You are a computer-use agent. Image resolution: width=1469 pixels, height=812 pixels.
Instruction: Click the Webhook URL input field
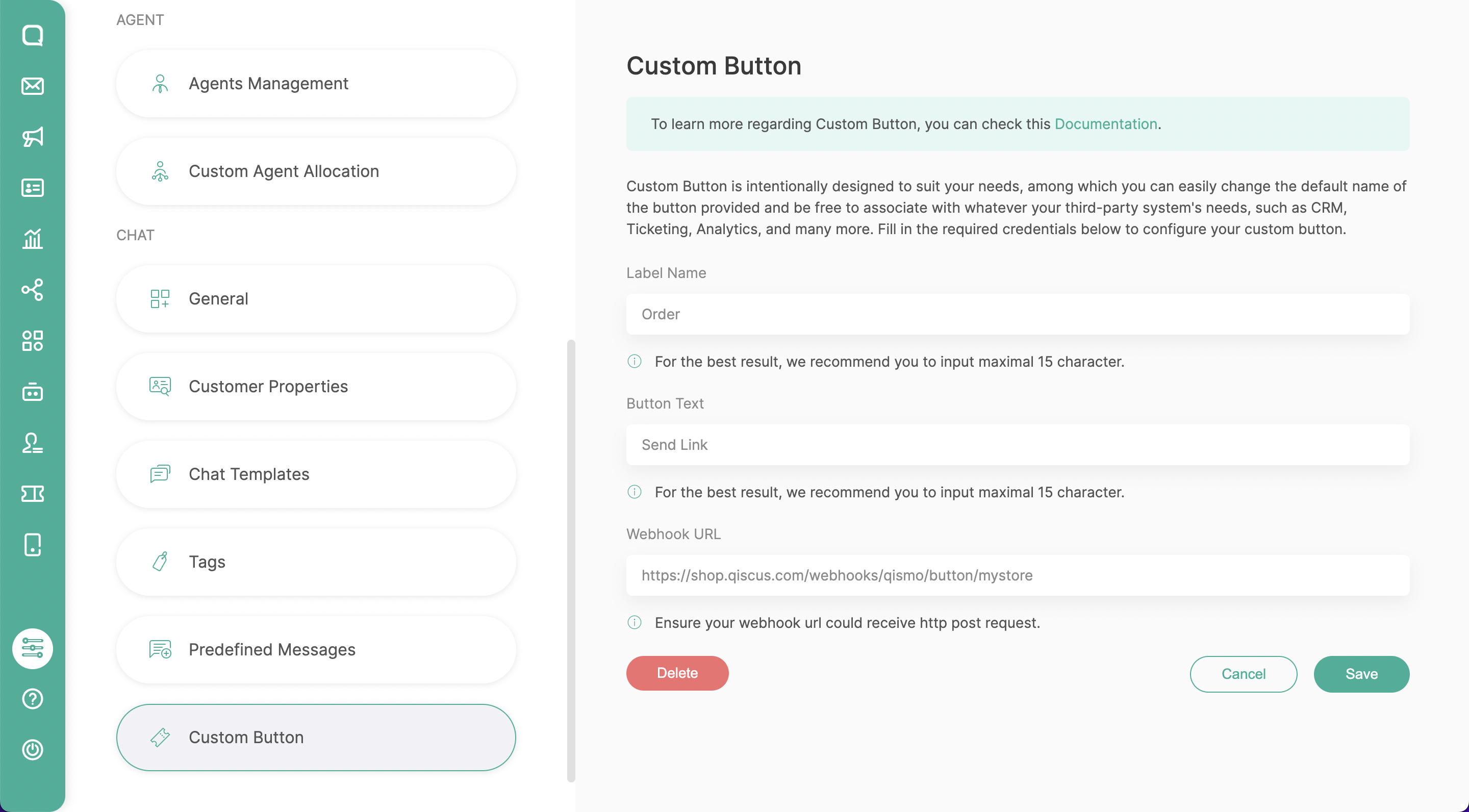pyautogui.click(x=1018, y=575)
